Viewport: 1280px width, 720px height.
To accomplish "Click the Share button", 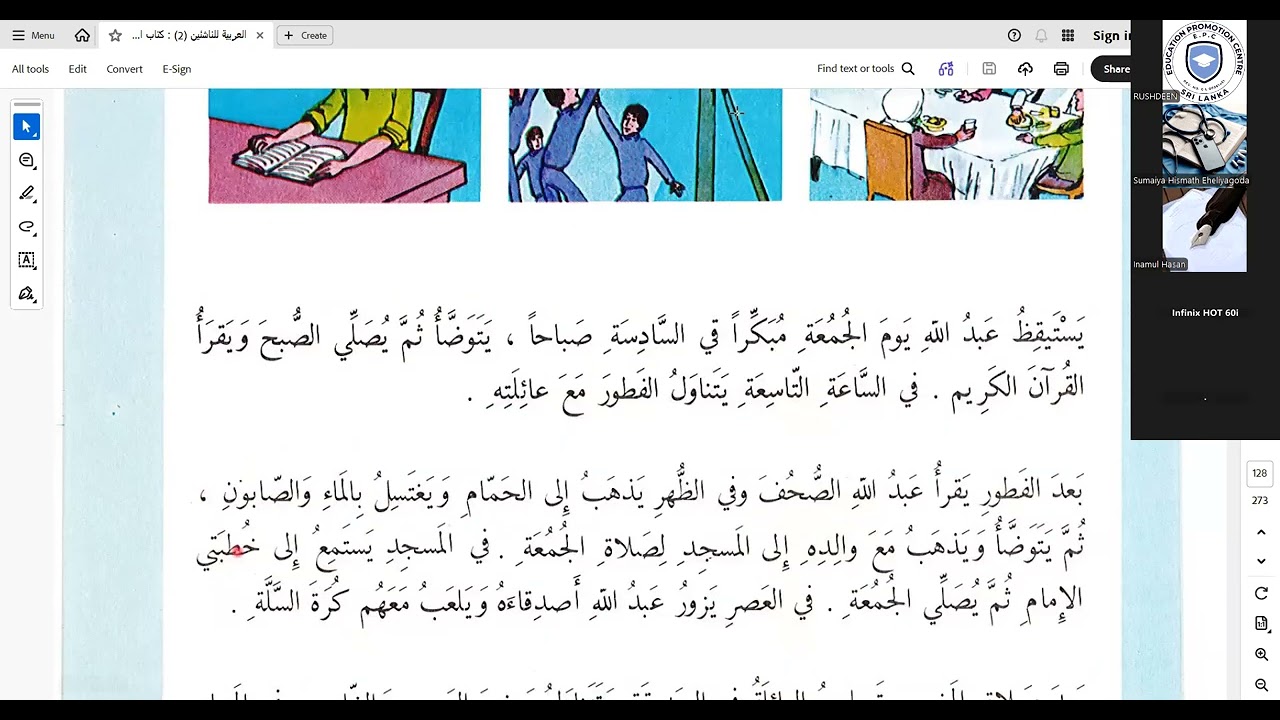I will pos(1111,69).
